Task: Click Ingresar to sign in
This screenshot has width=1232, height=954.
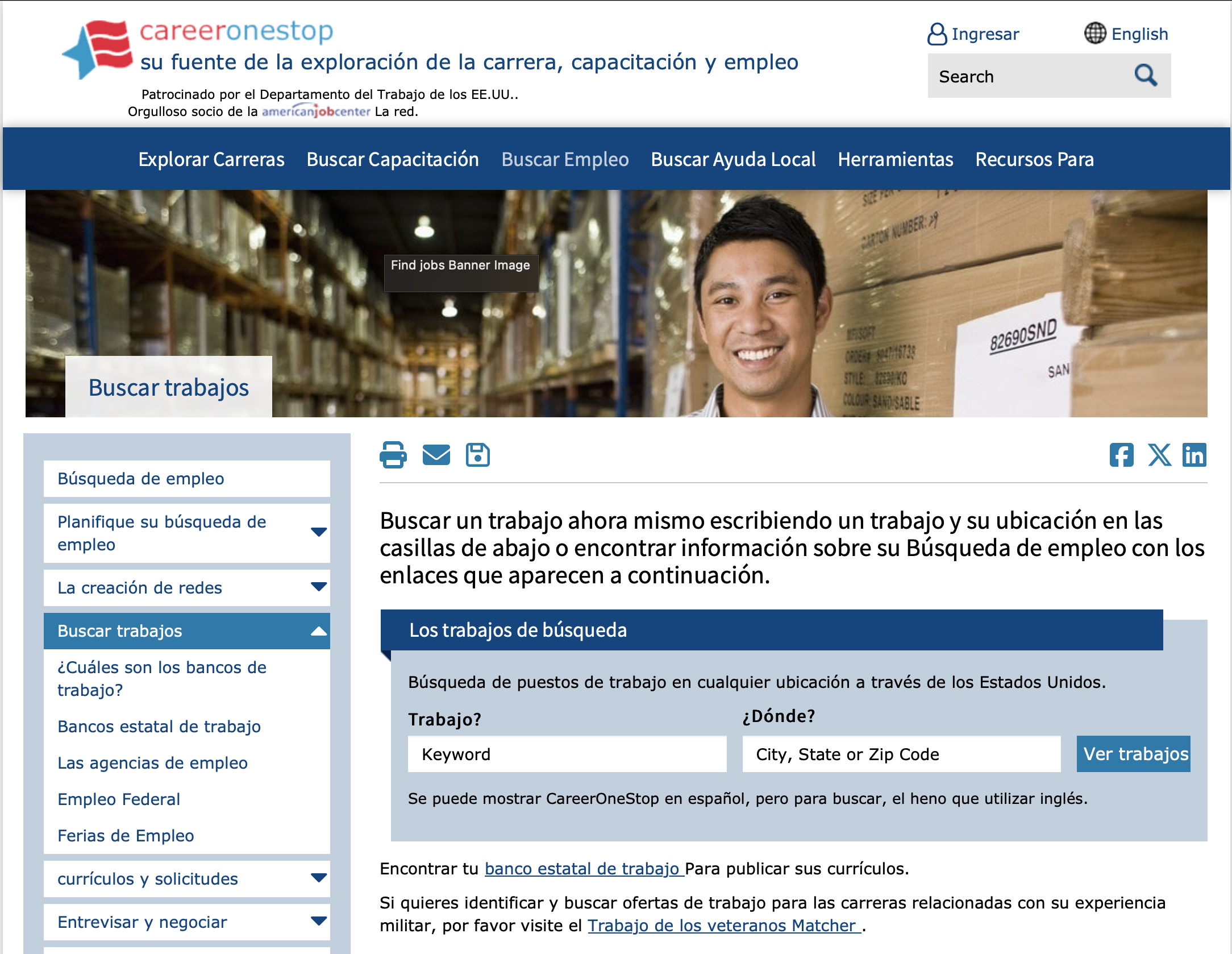Action: [x=985, y=34]
